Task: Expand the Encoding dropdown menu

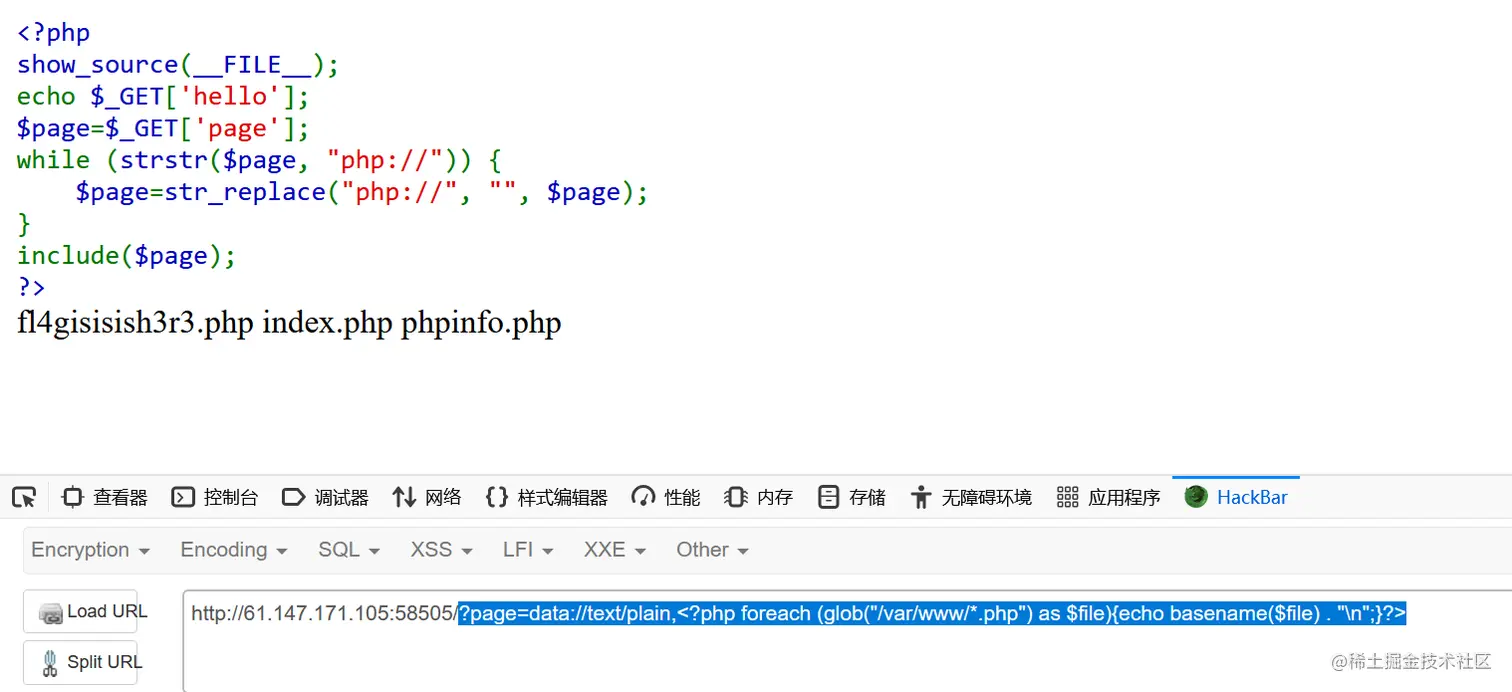Action: pyautogui.click(x=233, y=550)
